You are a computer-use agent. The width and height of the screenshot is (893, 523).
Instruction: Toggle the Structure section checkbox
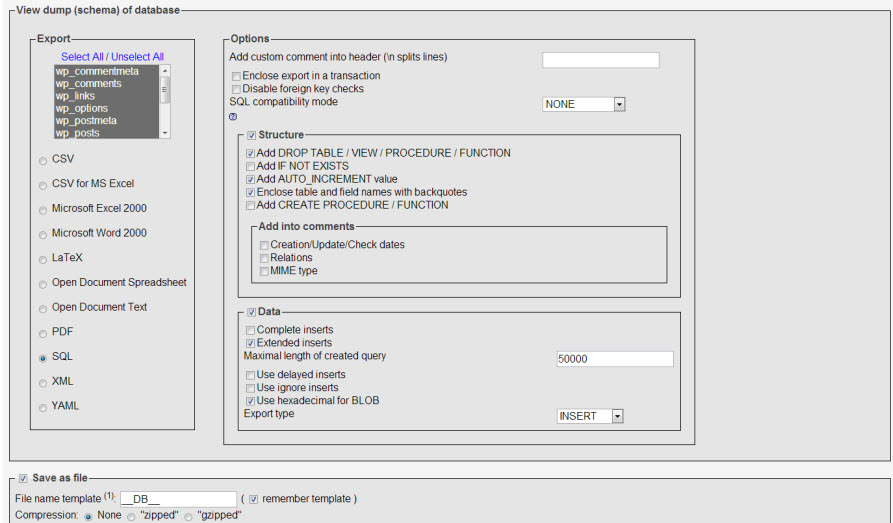(x=251, y=136)
